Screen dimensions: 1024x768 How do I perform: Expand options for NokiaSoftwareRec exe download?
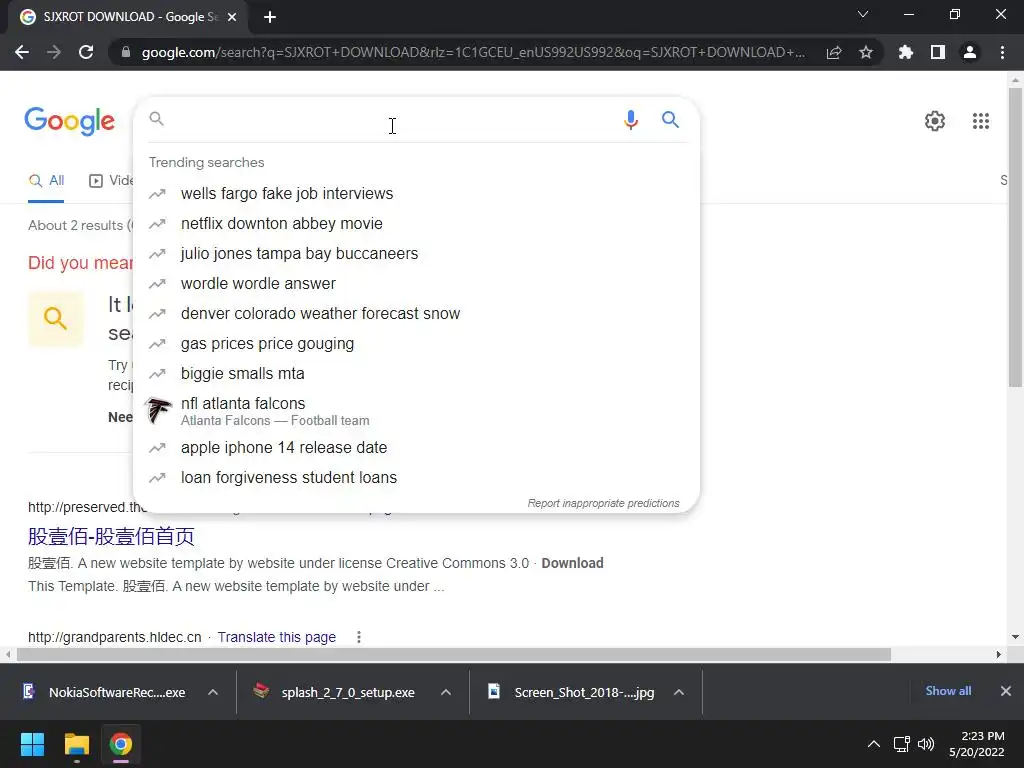coord(213,692)
